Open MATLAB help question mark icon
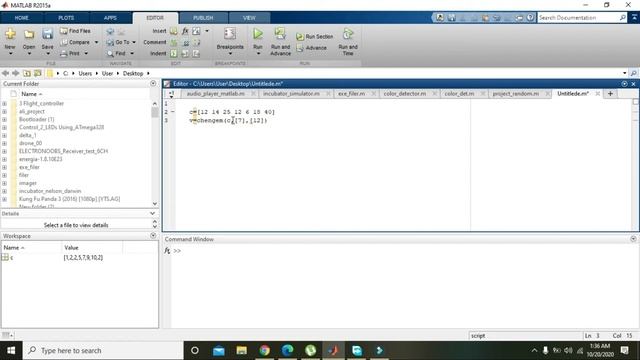This screenshot has height=360, width=640. 530,18
